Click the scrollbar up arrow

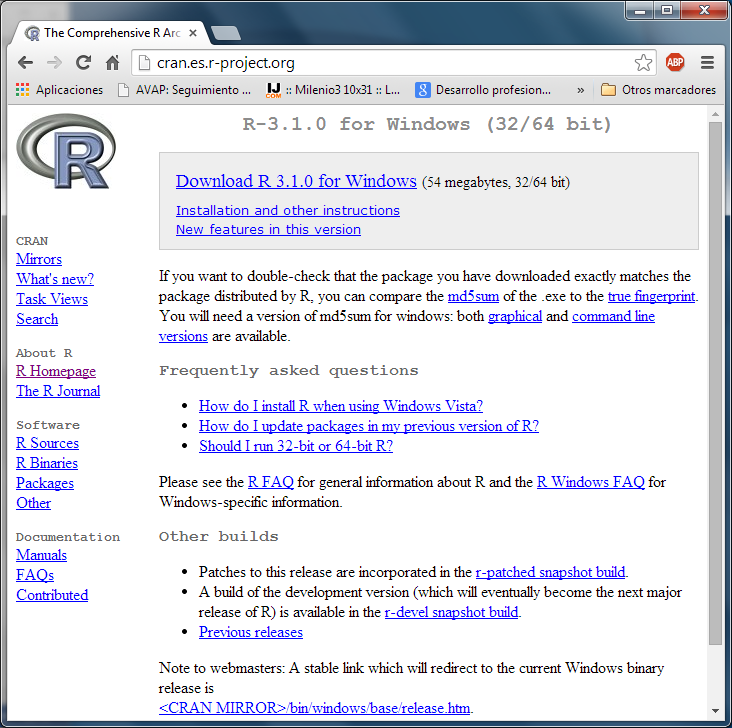click(x=715, y=113)
